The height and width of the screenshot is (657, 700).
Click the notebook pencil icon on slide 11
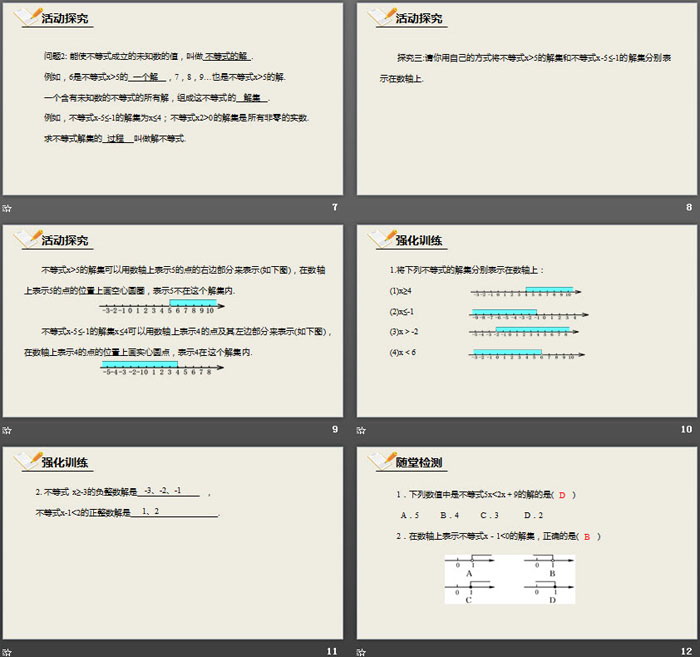(x=28, y=461)
